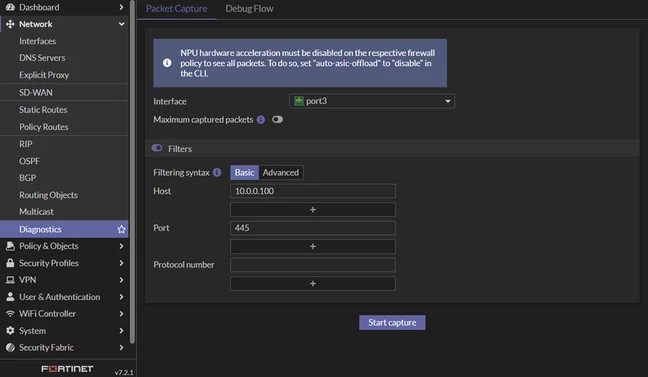Select Basic filtering syntax
The image size is (648, 377).
tap(244, 172)
